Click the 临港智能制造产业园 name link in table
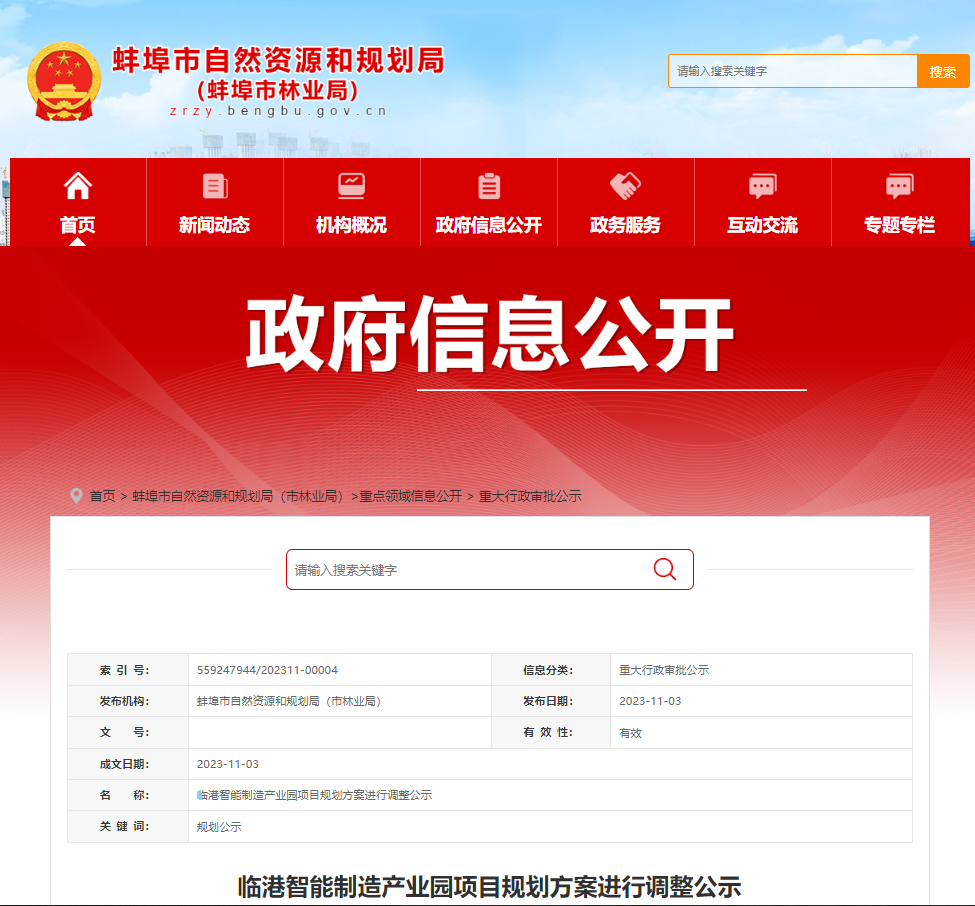975x906 pixels. tap(314, 795)
